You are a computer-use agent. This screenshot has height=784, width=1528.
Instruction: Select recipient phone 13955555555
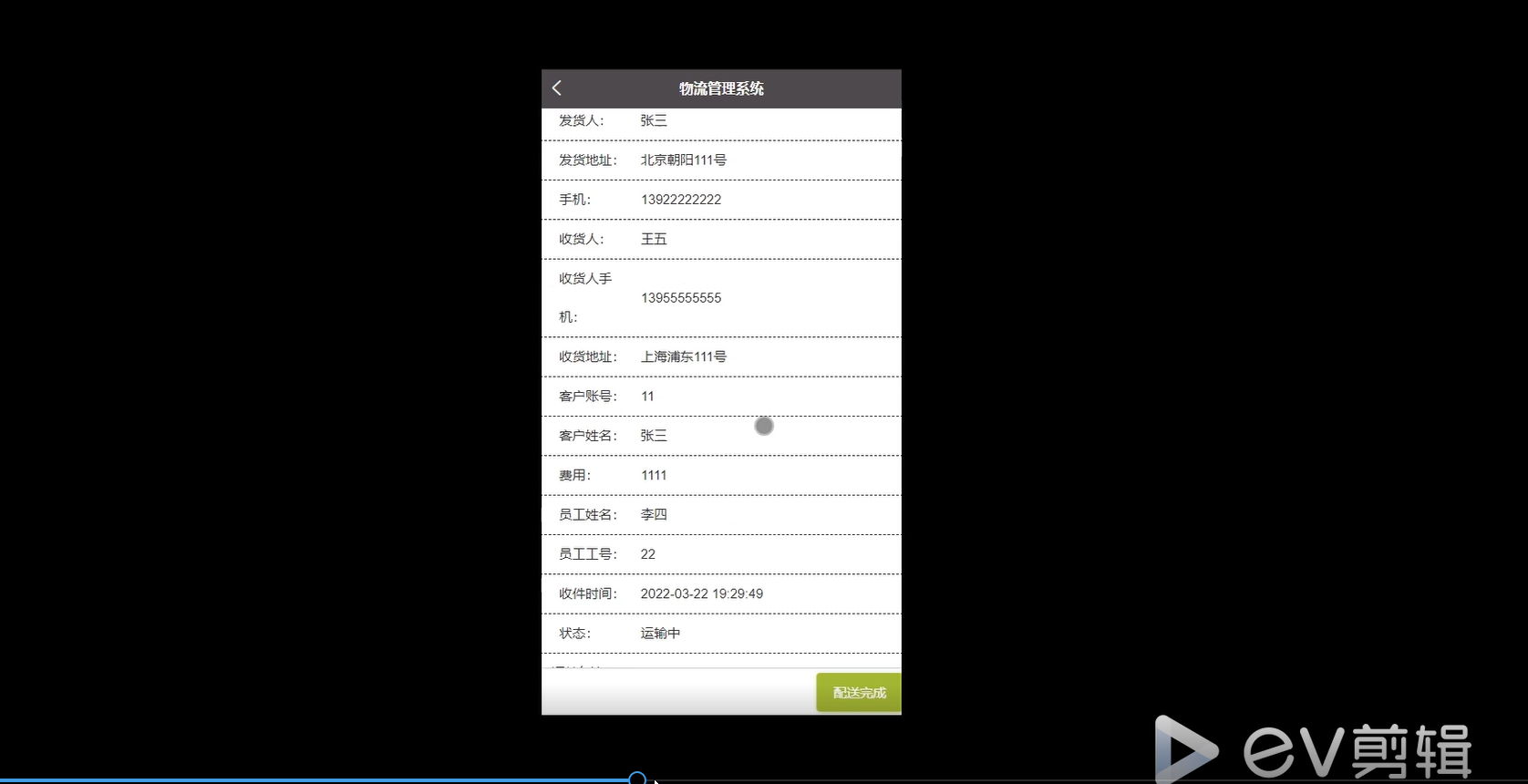[681, 298]
